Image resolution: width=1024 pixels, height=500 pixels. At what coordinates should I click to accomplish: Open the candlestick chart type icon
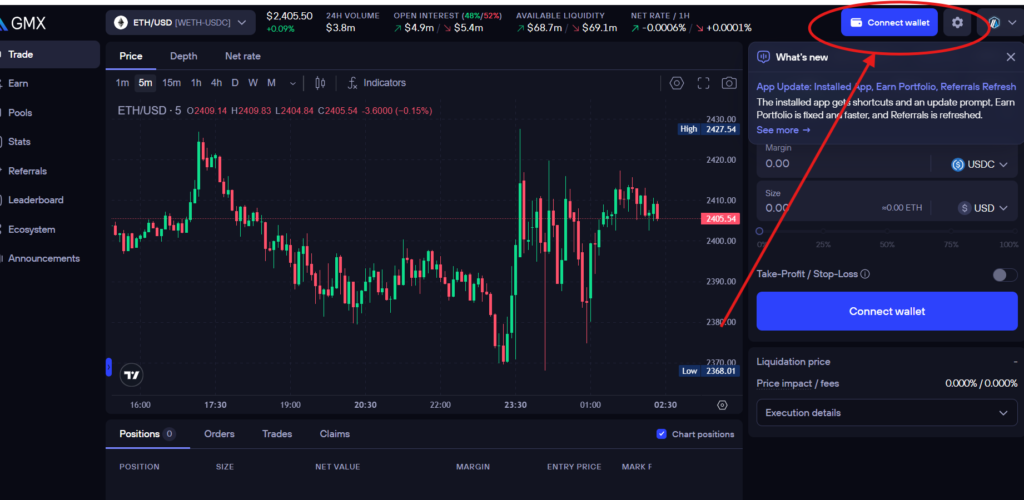click(320, 83)
